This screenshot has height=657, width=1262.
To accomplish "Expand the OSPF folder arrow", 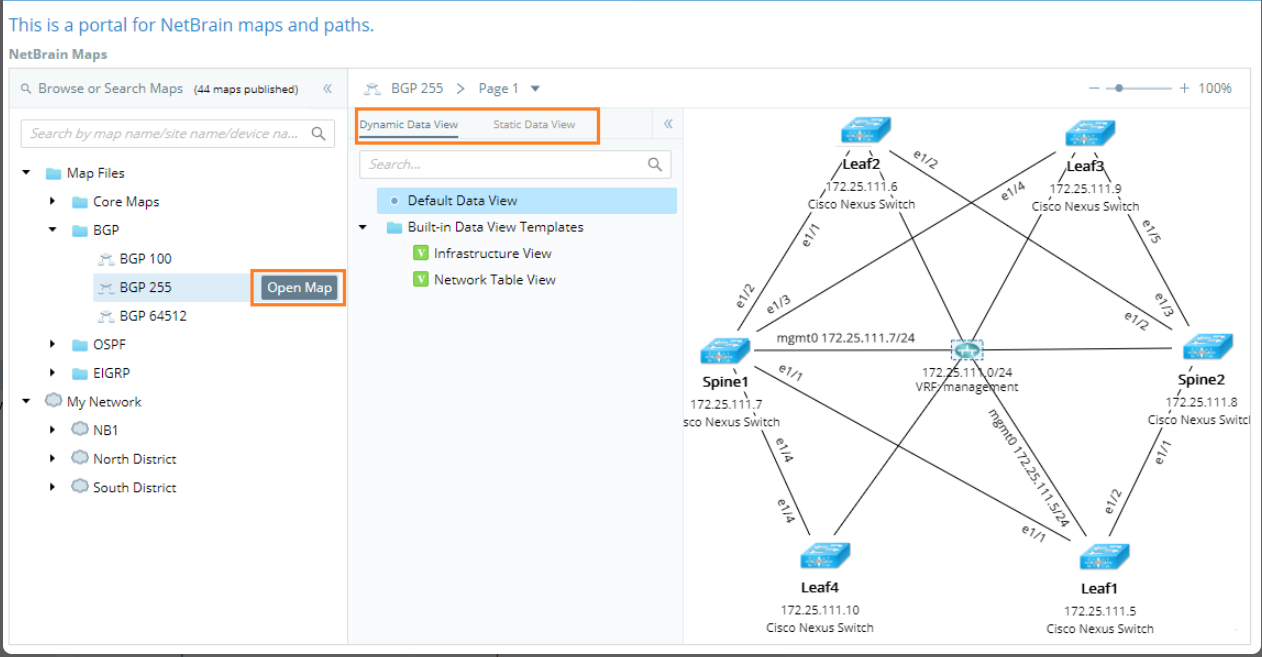I will point(53,345).
